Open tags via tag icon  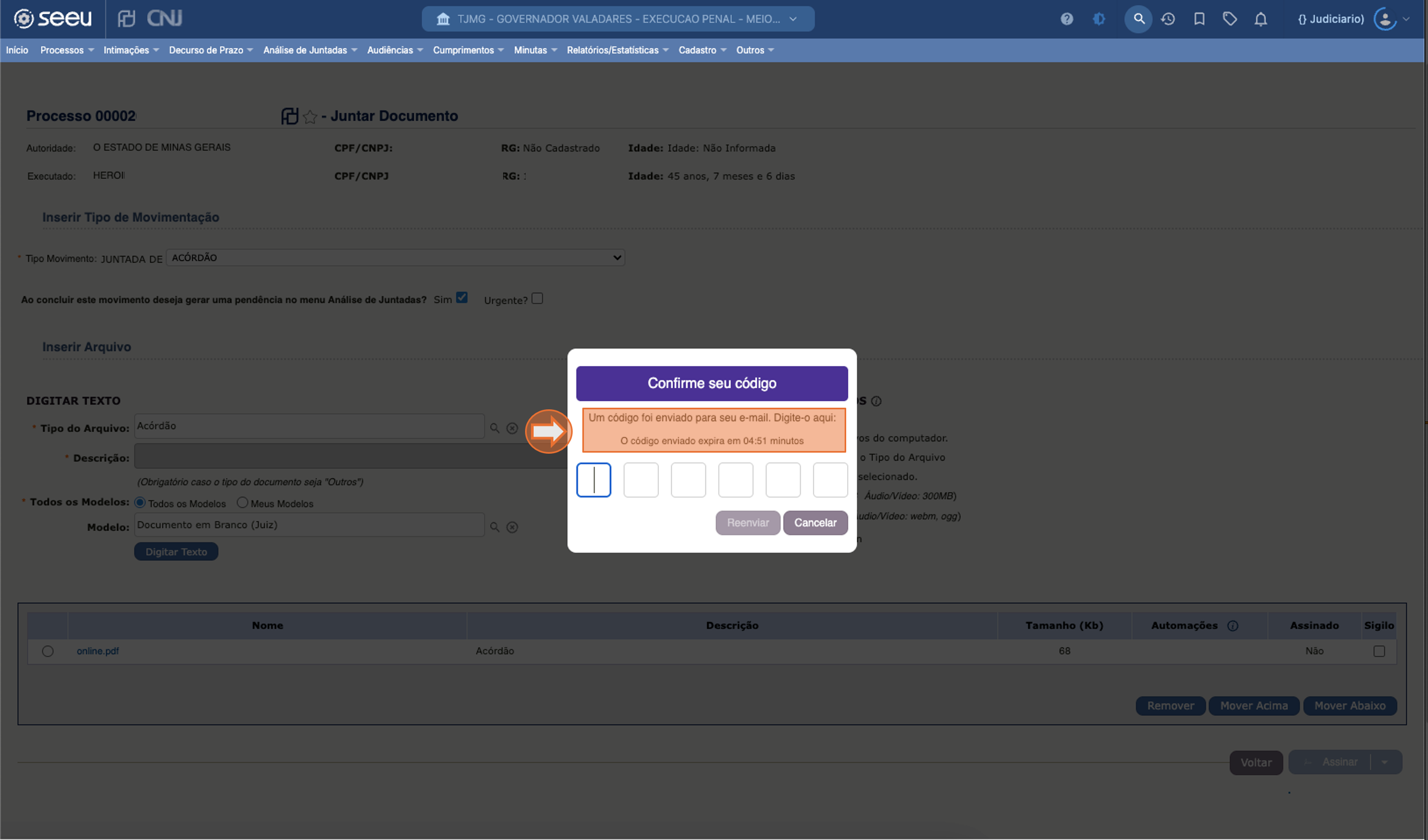1229,19
